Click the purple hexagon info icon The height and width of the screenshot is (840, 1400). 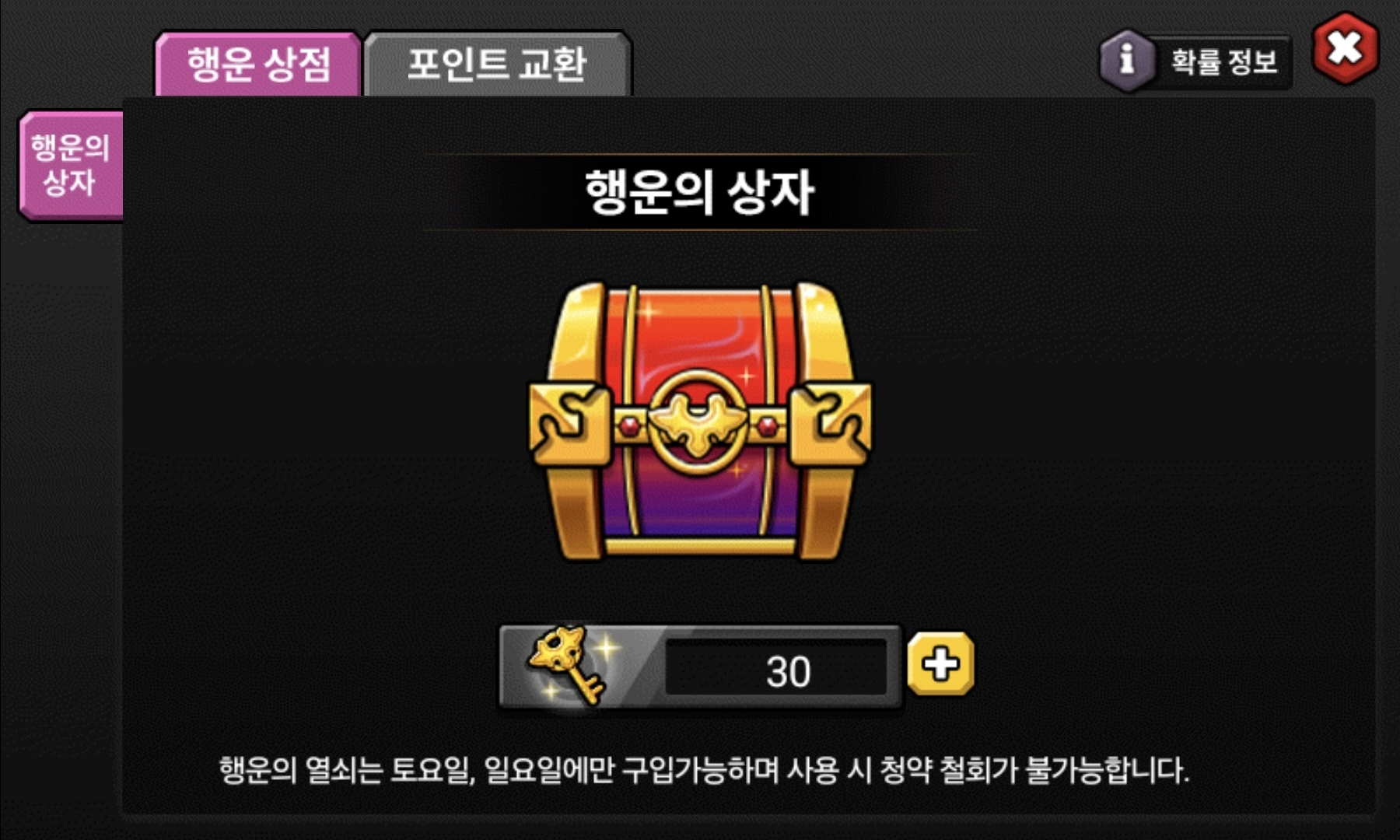tap(1126, 60)
